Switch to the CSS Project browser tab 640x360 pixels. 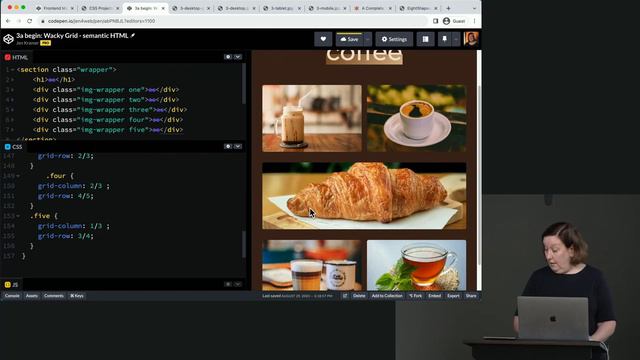[x=100, y=8]
